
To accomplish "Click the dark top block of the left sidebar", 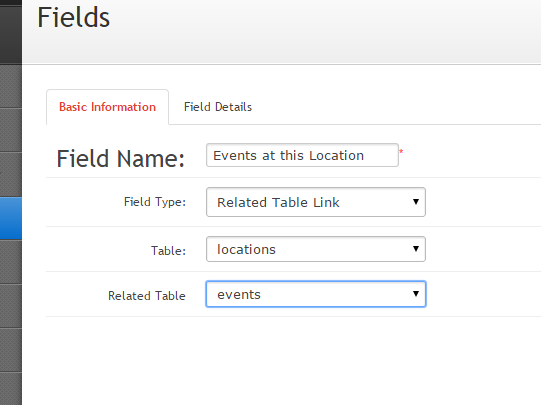I will click(x=11, y=32).
